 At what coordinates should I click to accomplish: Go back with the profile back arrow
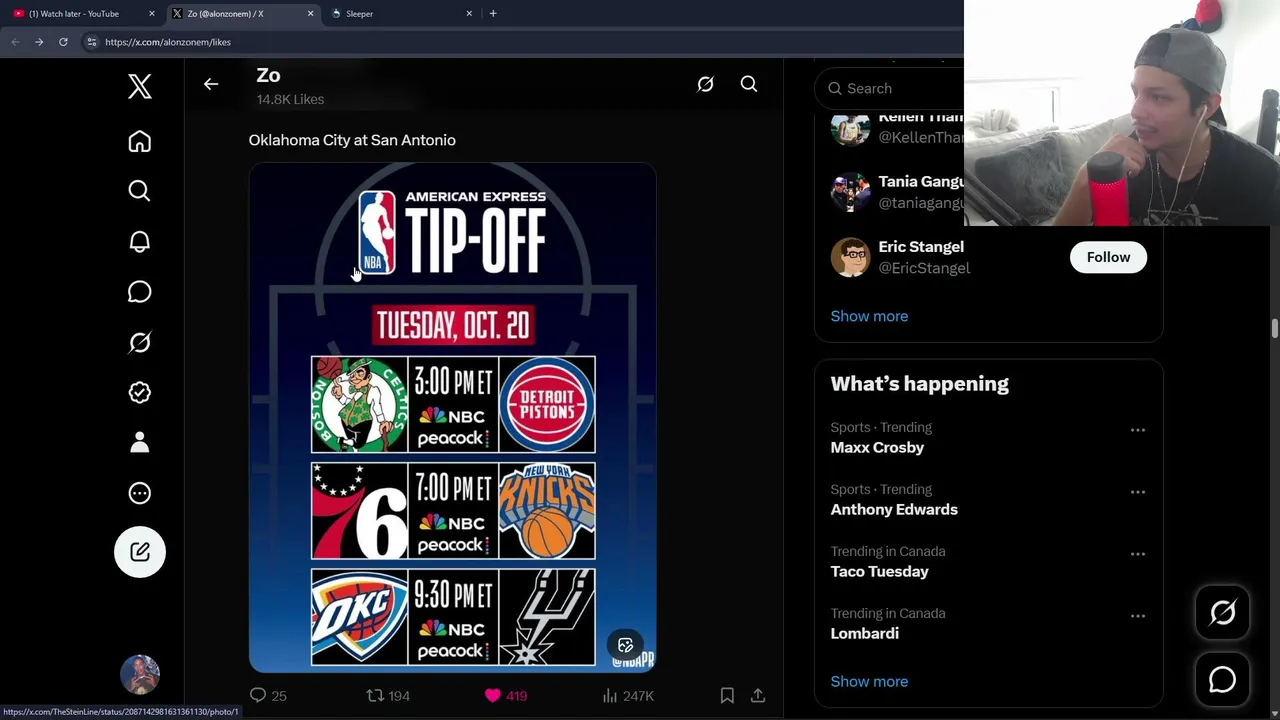211,84
